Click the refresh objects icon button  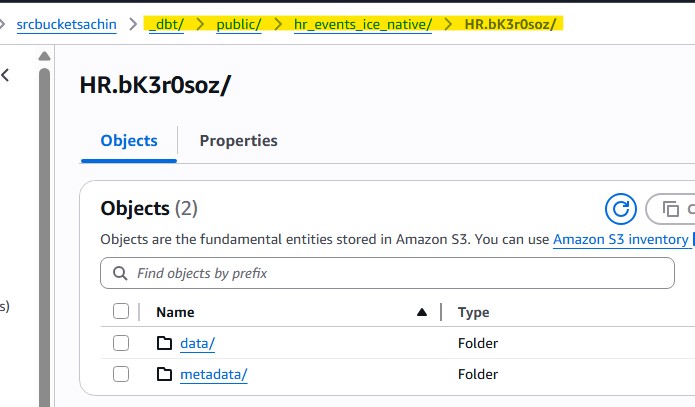tap(621, 208)
